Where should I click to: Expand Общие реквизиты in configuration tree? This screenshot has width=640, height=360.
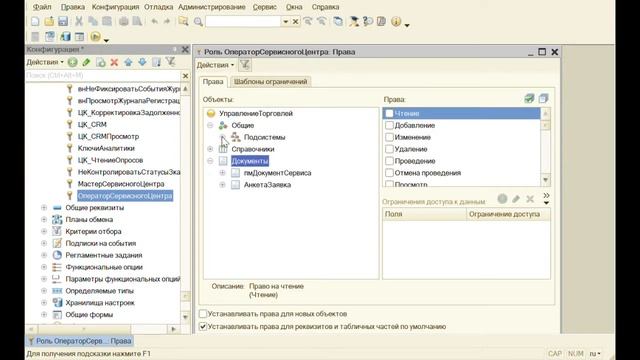coord(44,208)
